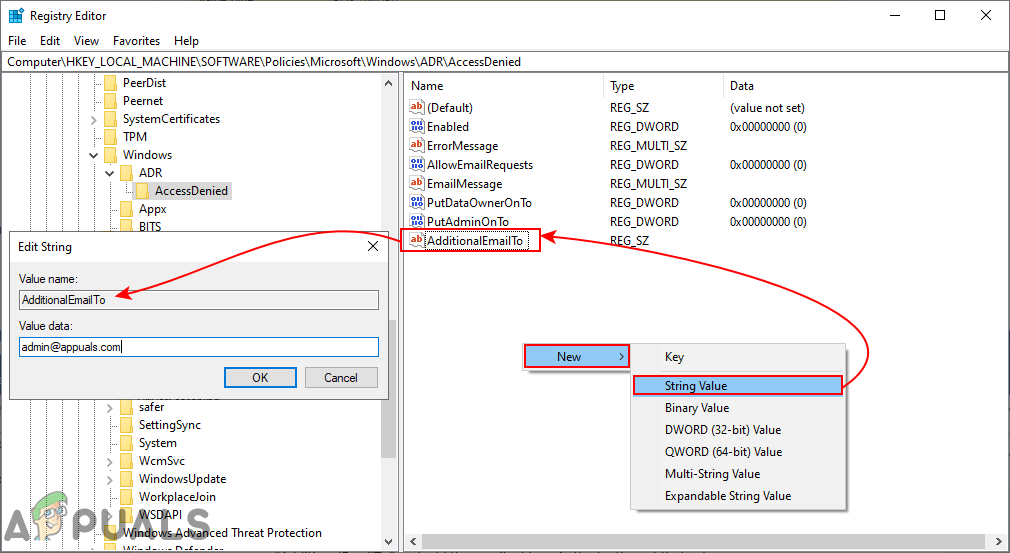Click the WorkplaceJoin folder icon
The height and width of the screenshot is (553, 1010).
[126, 497]
